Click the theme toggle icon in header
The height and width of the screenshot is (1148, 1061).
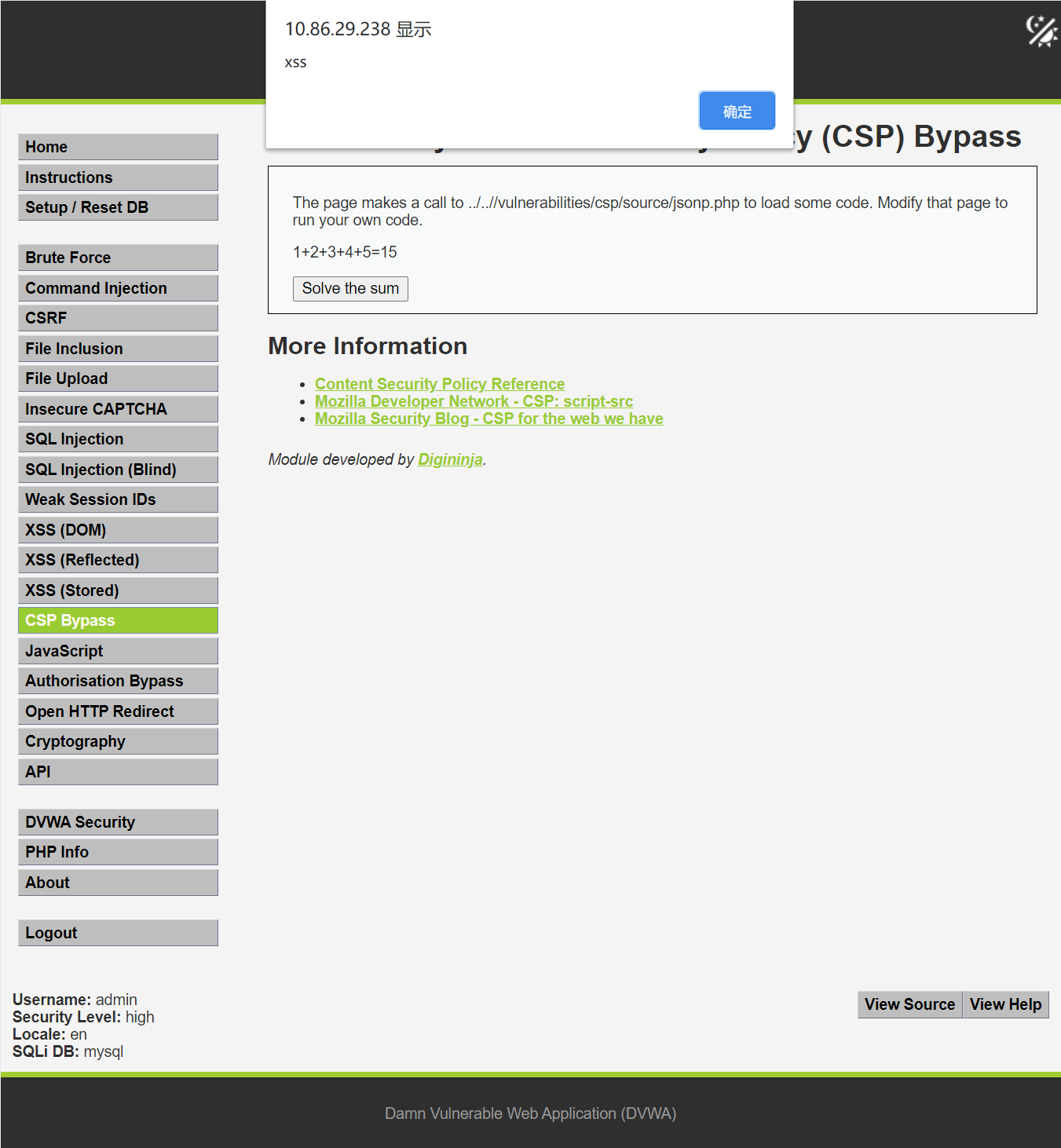1041,31
